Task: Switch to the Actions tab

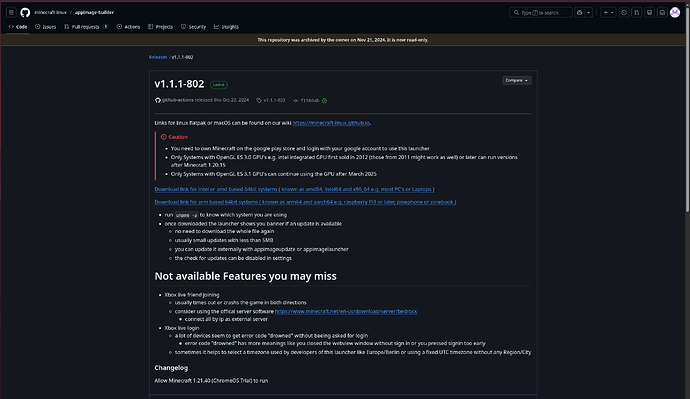Action: [128, 27]
